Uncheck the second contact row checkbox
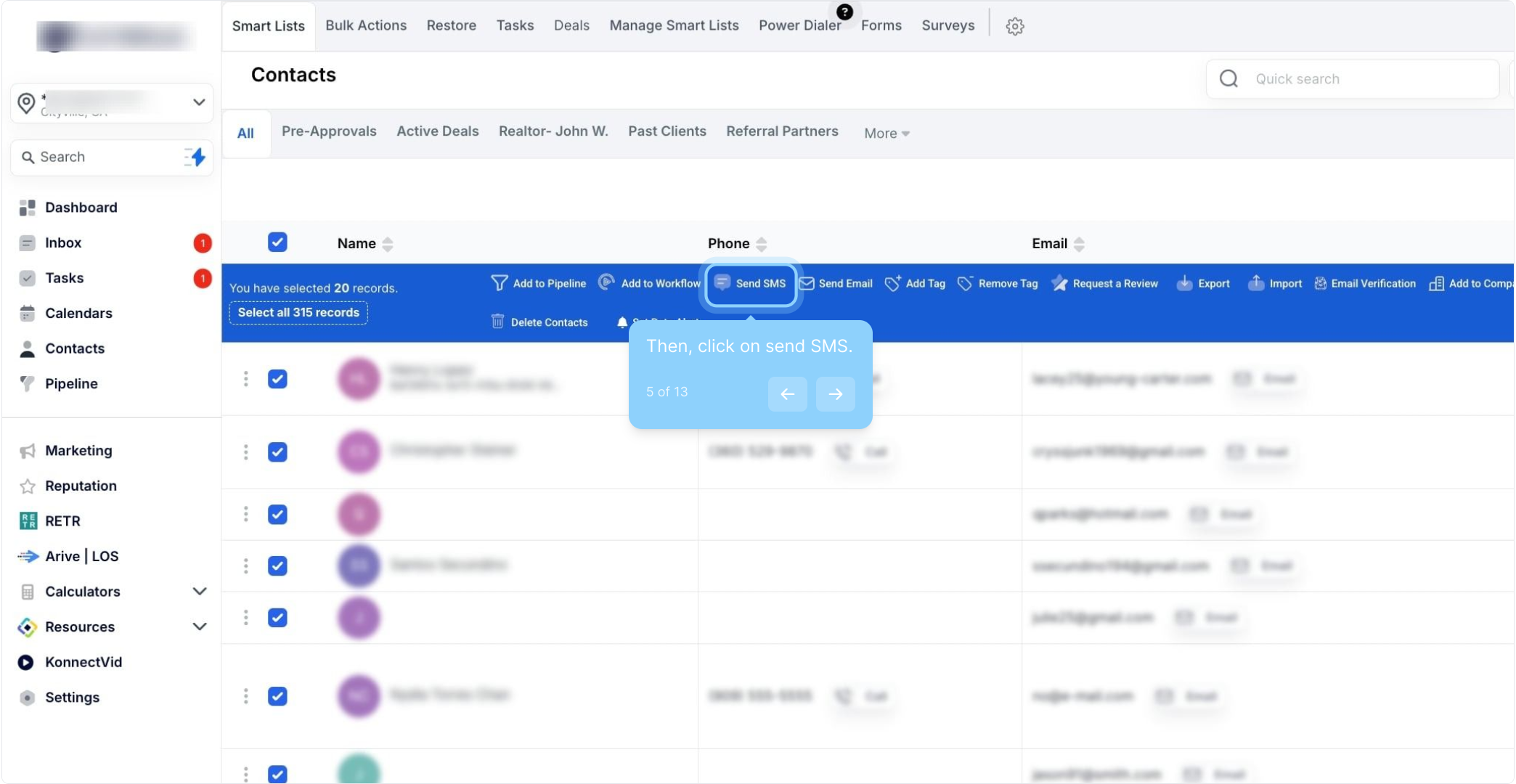The image size is (1516, 784). coord(277,452)
